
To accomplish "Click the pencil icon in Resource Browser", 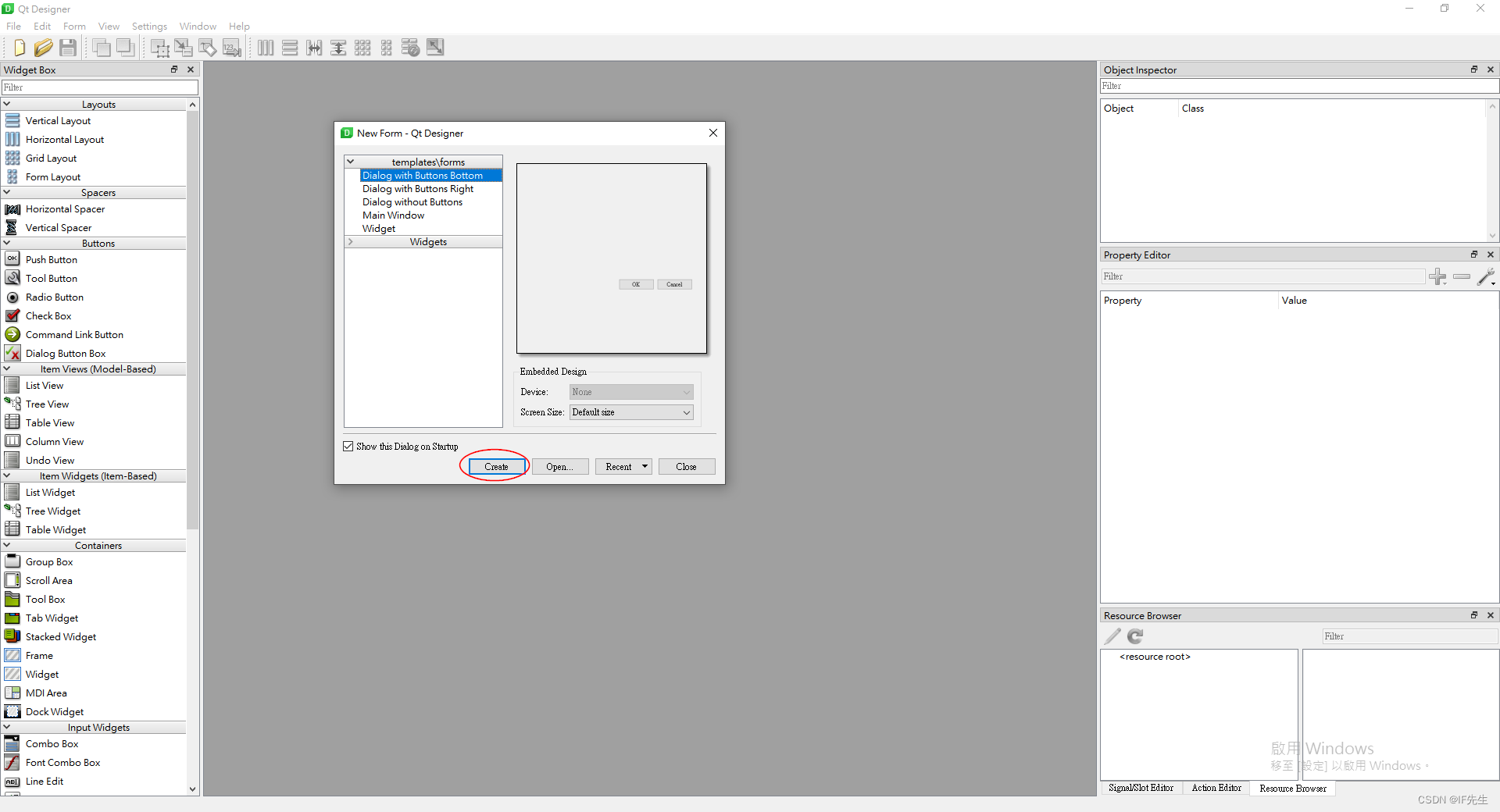I will (x=1112, y=636).
